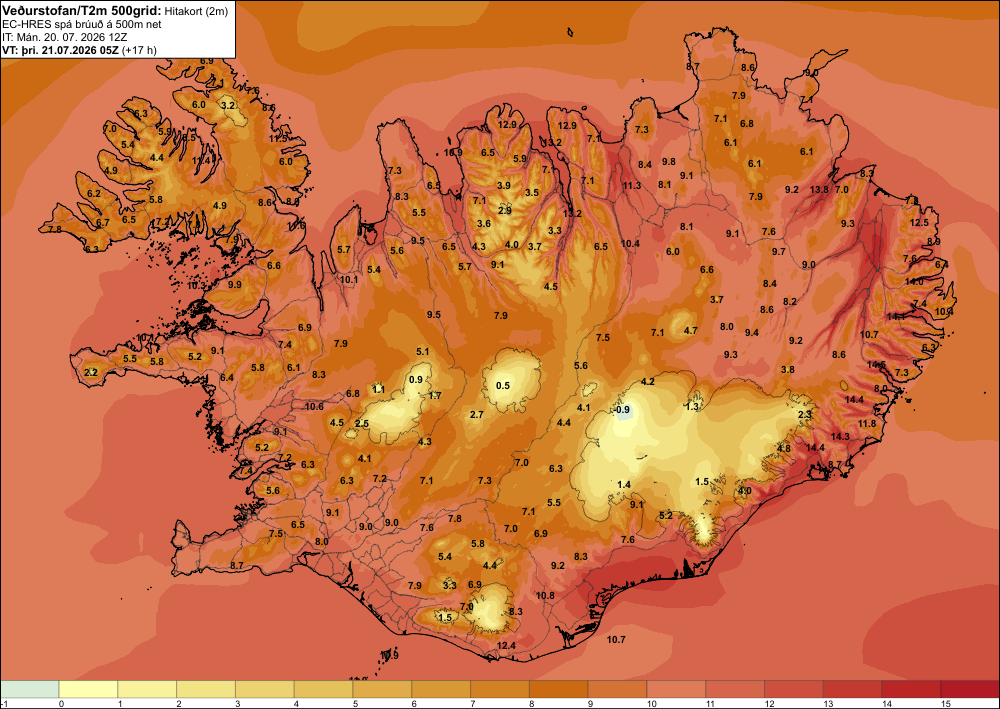The width and height of the screenshot is (1000, 709).
Task: Click the 8.2 temperature value in the east
Action: coord(790,301)
